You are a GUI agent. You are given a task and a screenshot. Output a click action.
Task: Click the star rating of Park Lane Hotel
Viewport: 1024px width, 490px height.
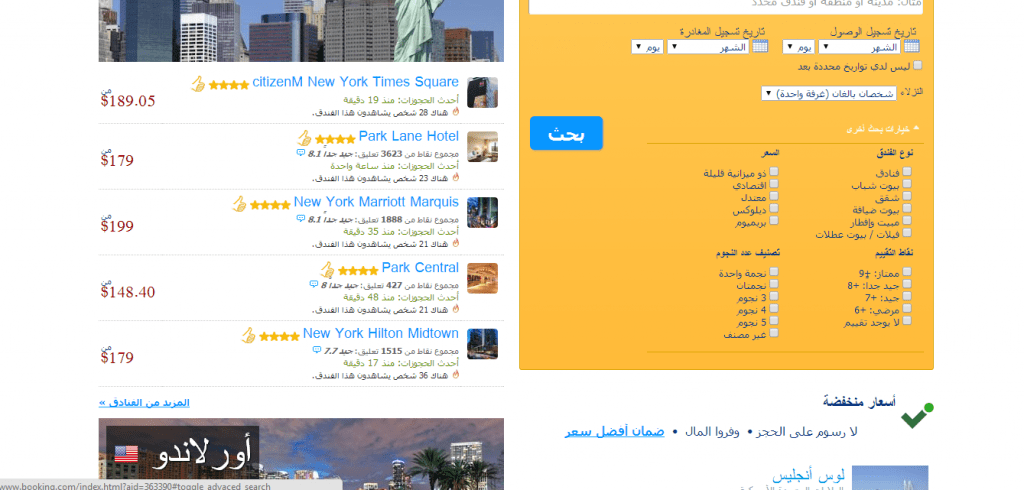[x=335, y=139]
